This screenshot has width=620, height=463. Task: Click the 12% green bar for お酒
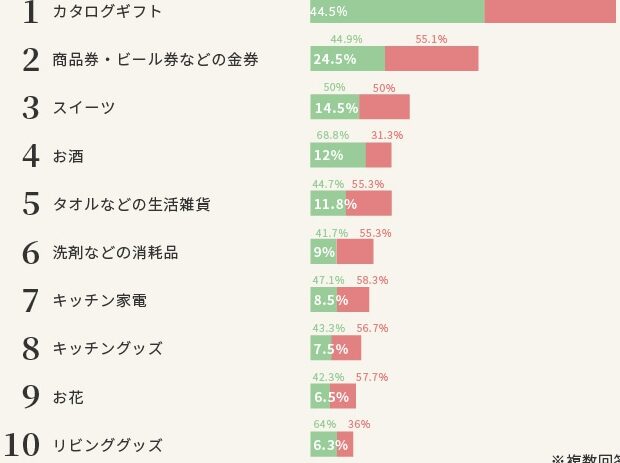(329, 156)
